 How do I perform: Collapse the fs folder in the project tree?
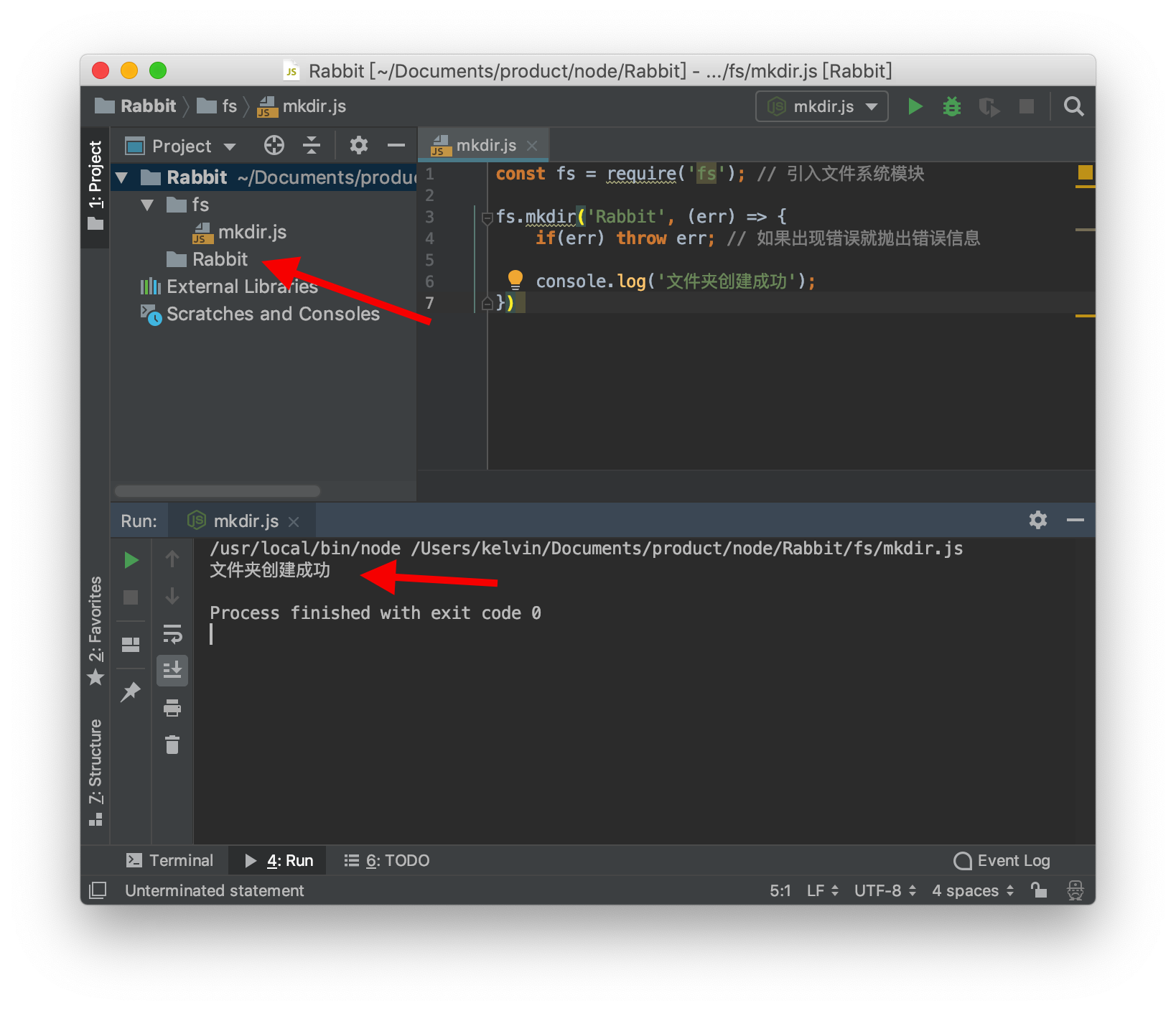coord(148,205)
